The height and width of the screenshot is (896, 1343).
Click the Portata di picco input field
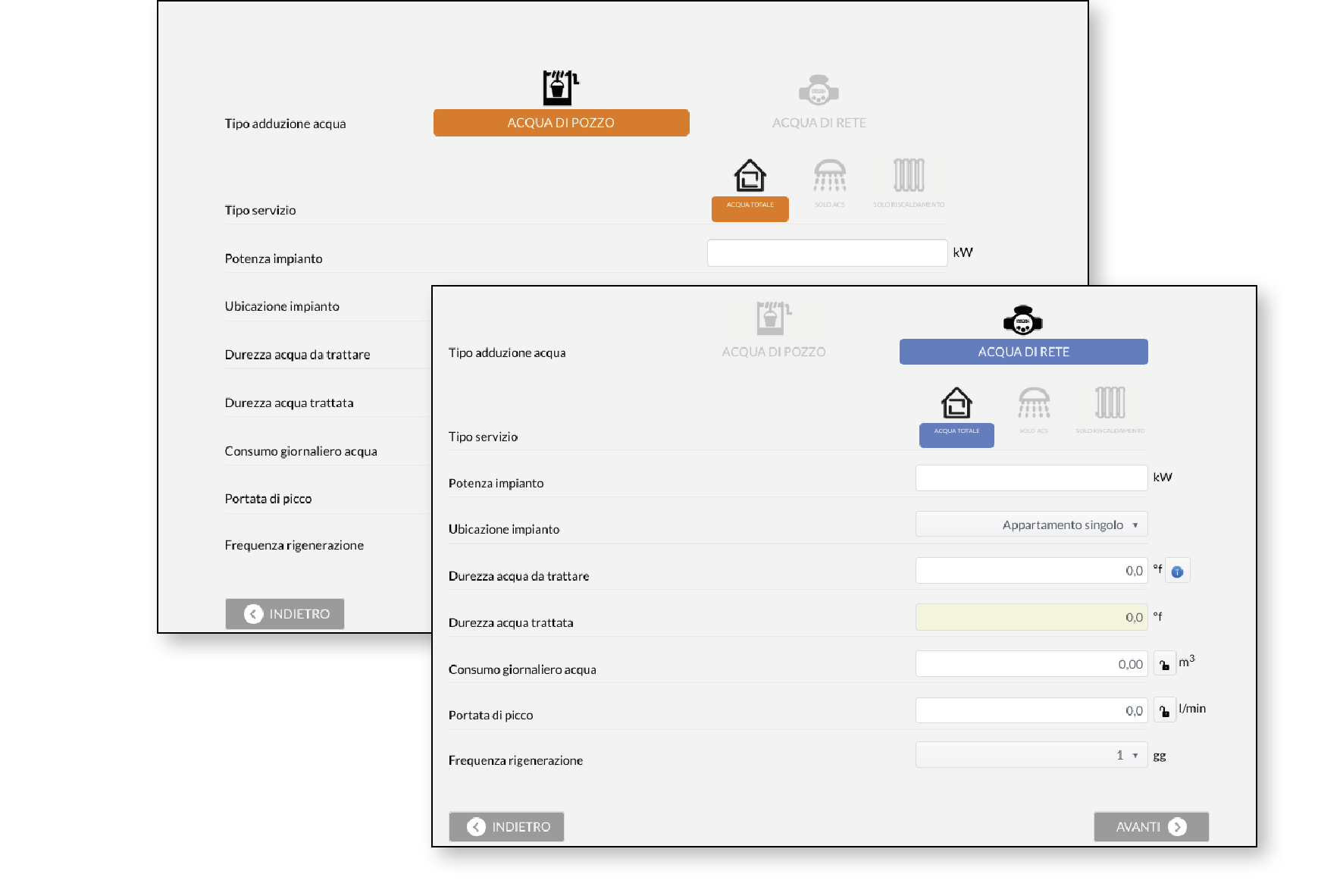[1032, 710]
